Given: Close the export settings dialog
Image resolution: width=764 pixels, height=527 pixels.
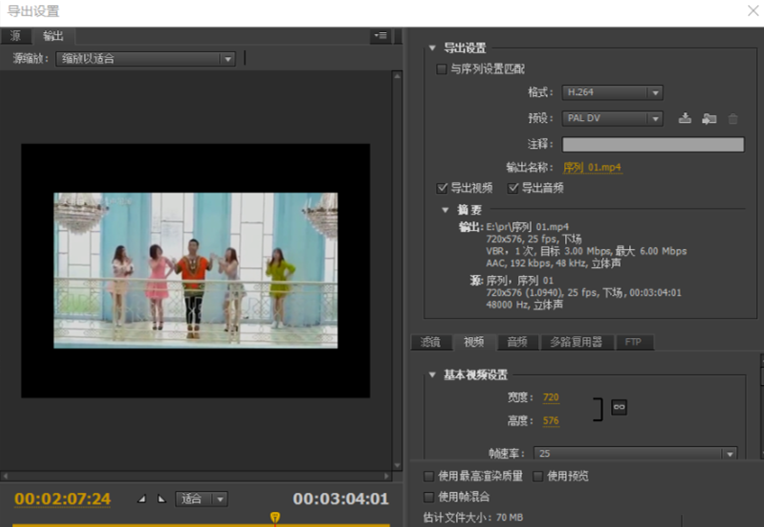Looking at the screenshot, I should (x=752, y=10).
